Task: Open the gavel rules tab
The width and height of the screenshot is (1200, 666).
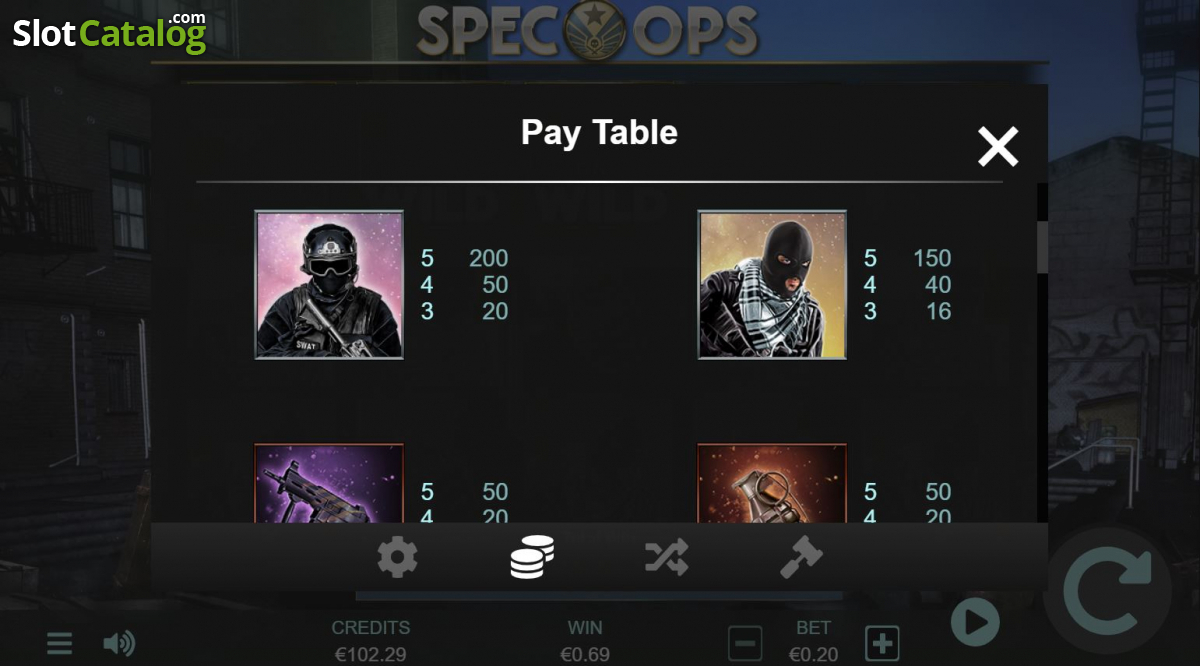Action: point(801,557)
